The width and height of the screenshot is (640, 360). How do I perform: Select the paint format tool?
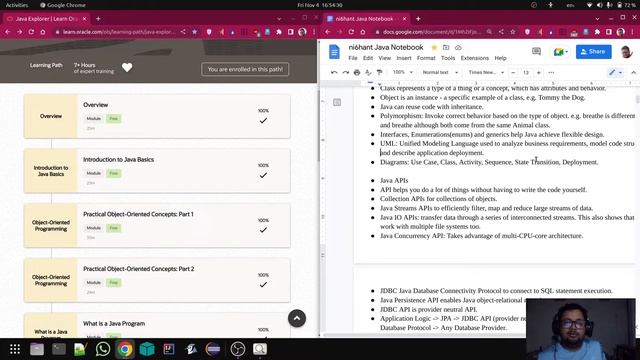pos(380,72)
